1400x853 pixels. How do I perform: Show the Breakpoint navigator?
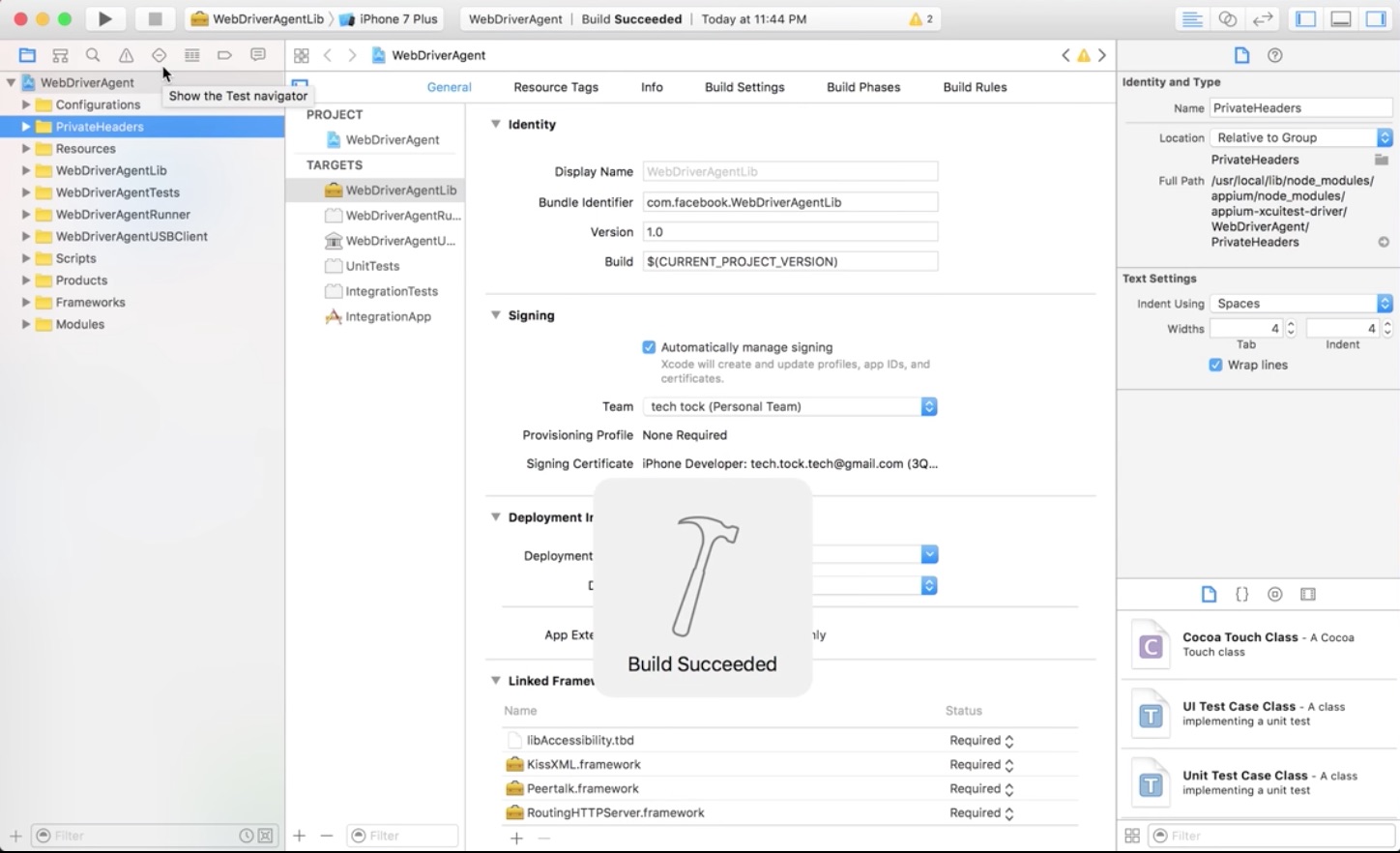tap(224, 55)
